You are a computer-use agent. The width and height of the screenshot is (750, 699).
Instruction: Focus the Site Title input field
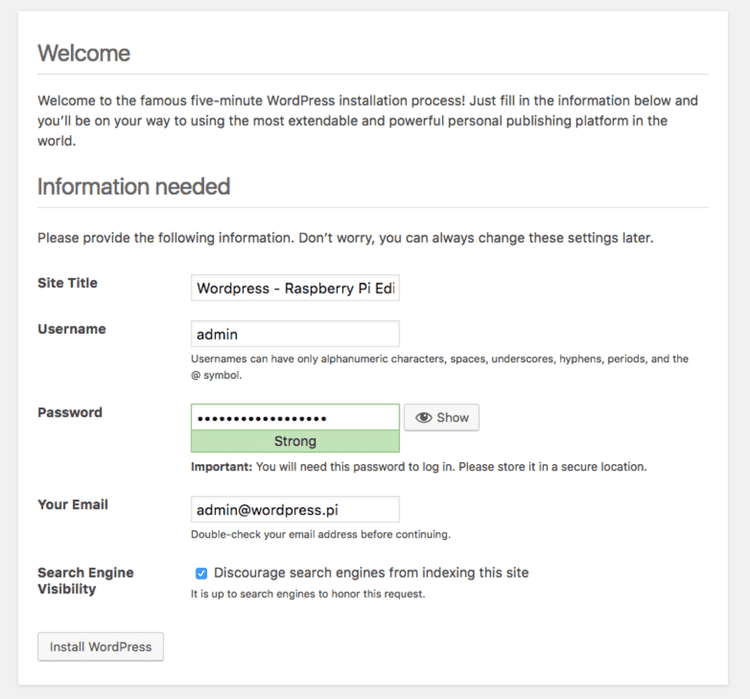(295, 288)
